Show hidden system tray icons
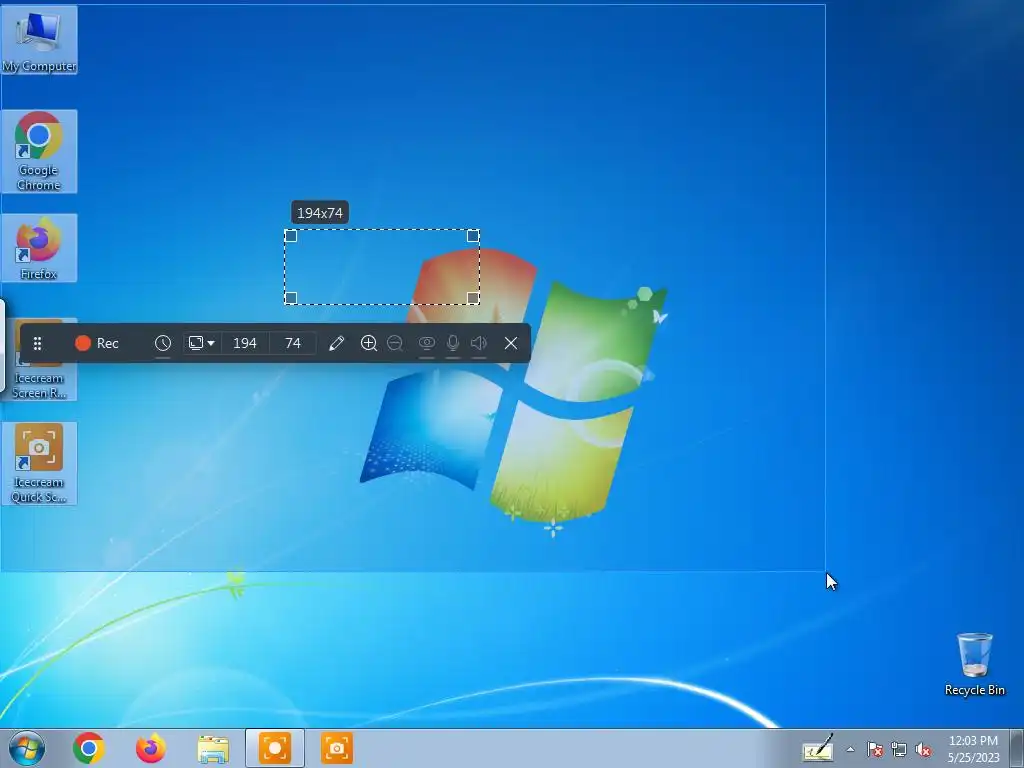The width and height of the screenshot is (1024, 768). 850,749
